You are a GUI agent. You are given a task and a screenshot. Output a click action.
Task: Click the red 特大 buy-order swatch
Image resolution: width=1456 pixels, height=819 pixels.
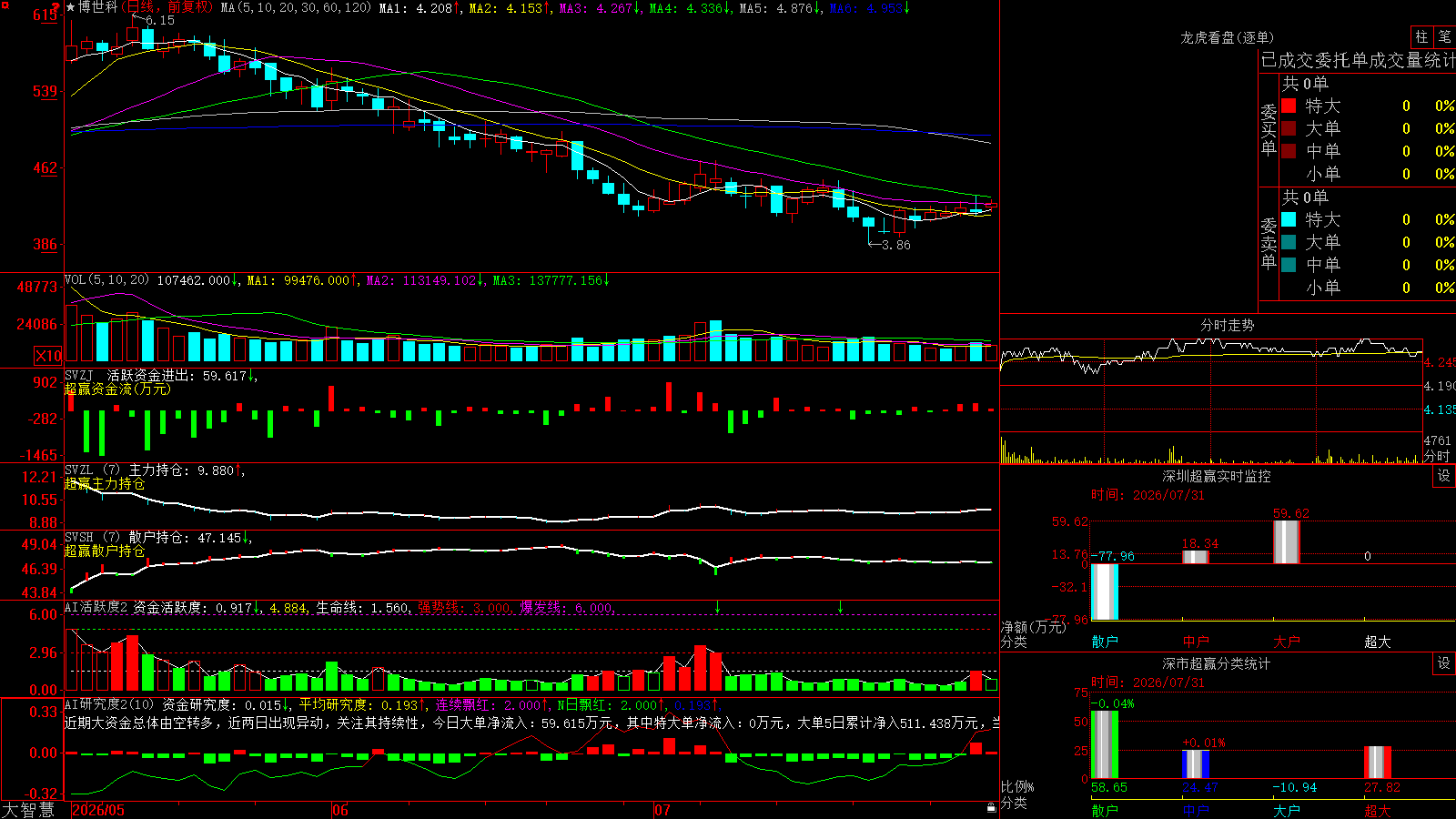pos(1289,106)
